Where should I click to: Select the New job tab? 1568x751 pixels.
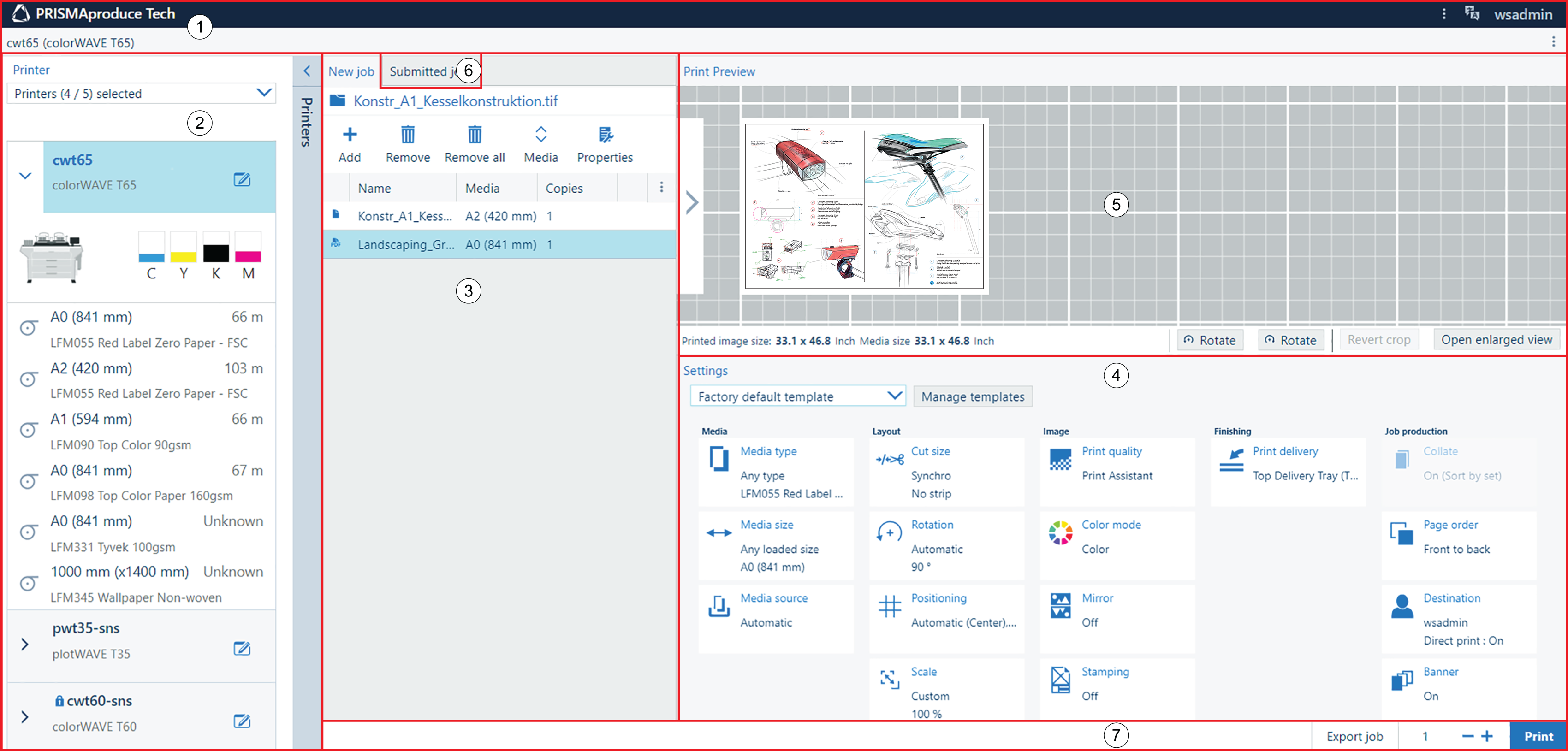351,71
